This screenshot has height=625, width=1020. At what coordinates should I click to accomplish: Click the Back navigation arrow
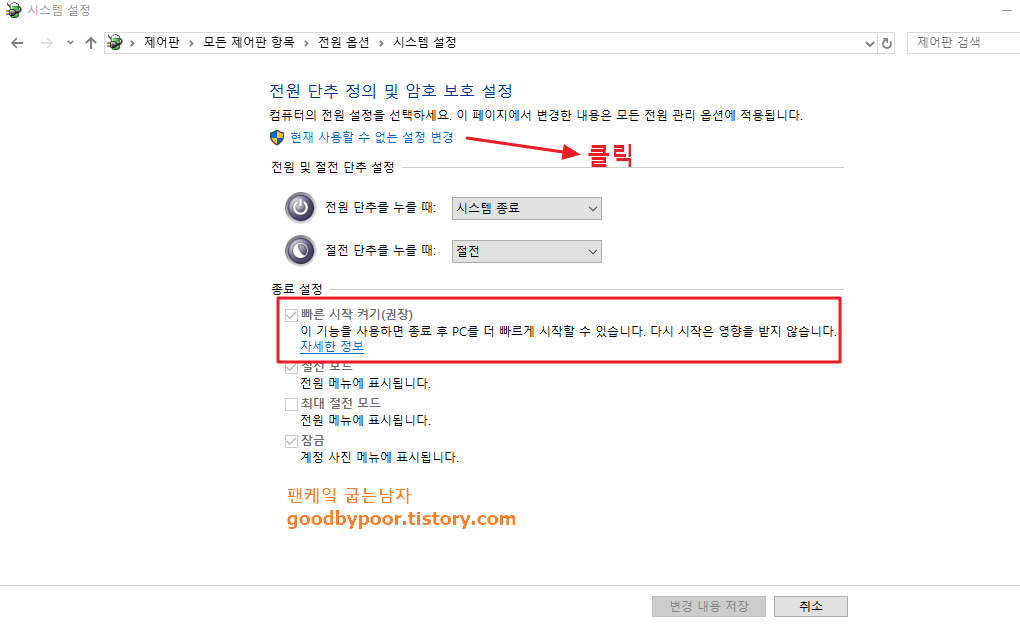click(18, 43)
